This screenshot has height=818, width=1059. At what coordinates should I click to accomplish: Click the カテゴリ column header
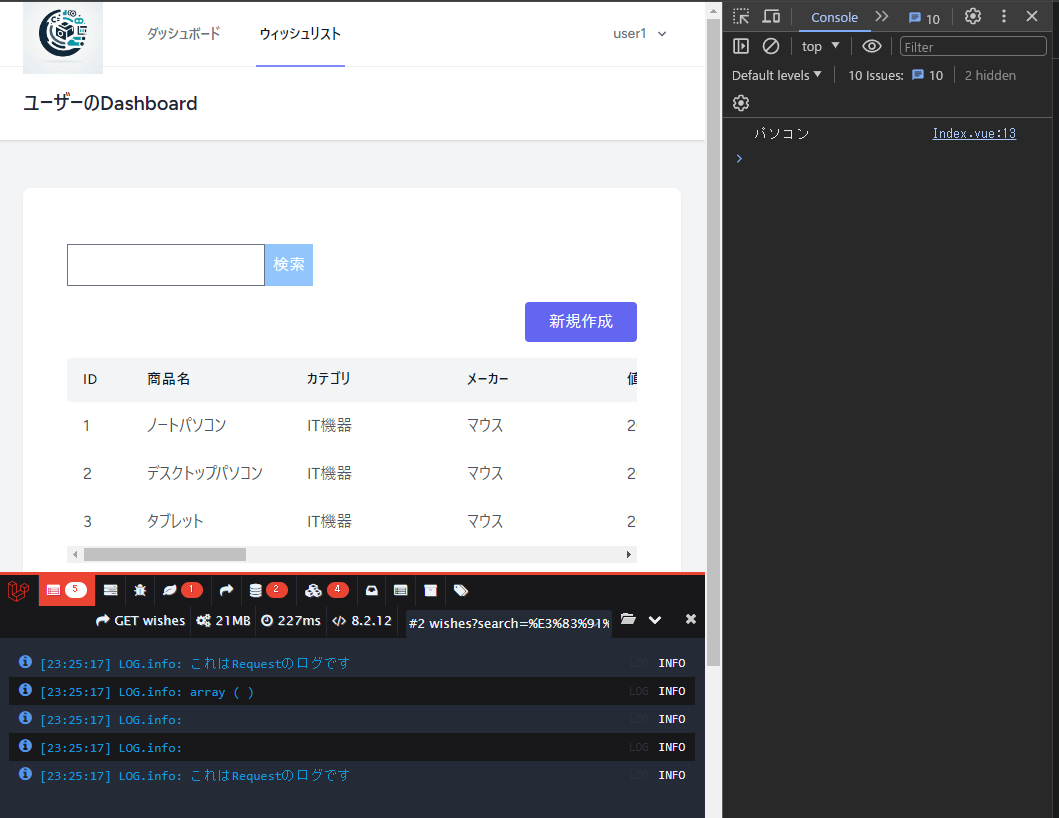[x=329, y=379]
